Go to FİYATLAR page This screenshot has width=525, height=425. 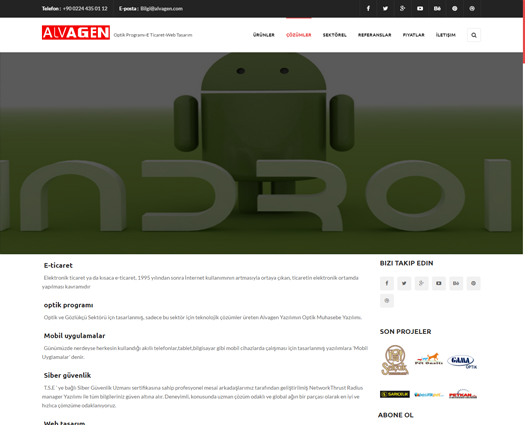414,35
